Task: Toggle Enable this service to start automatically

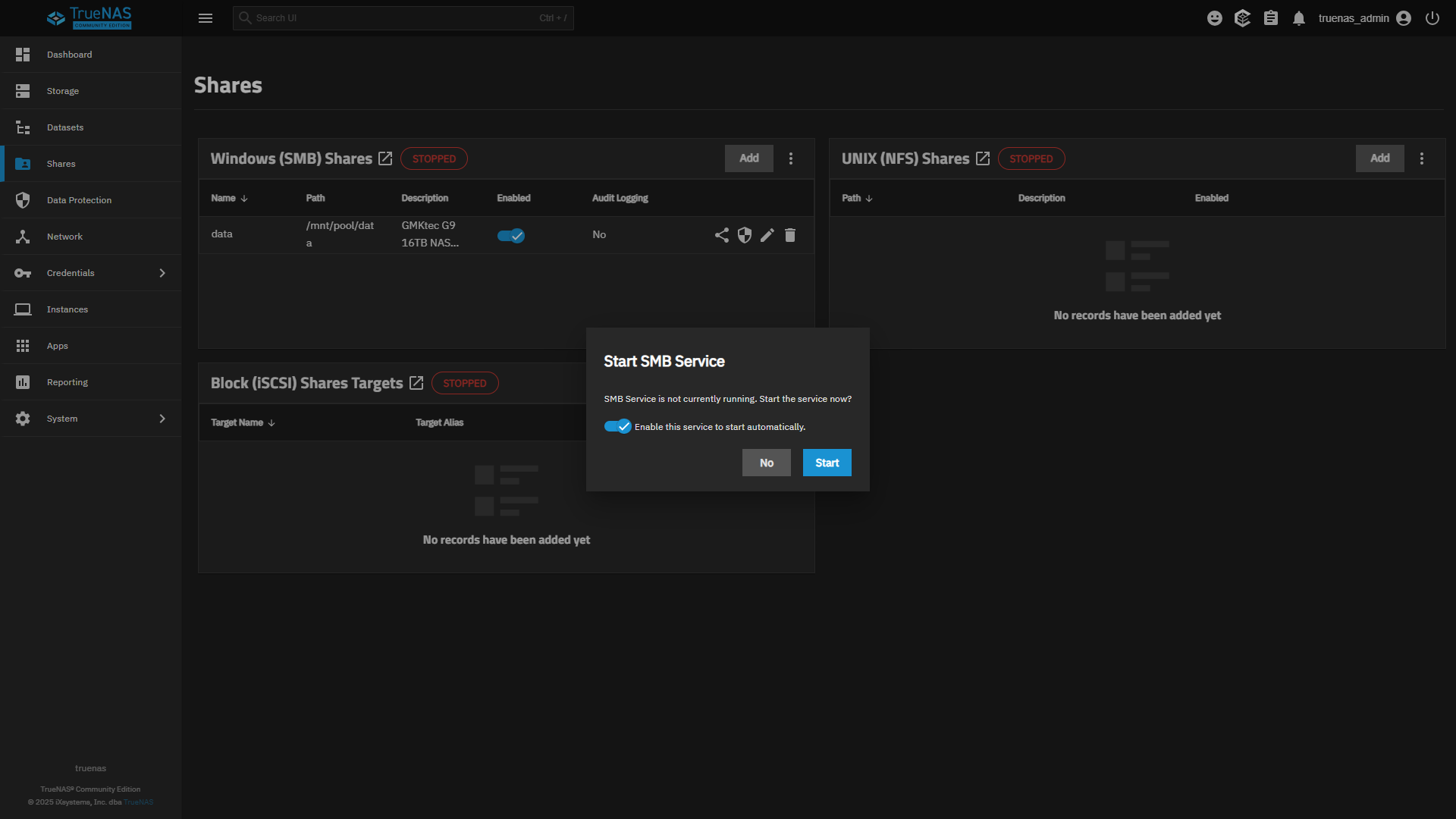Action: 617,426
